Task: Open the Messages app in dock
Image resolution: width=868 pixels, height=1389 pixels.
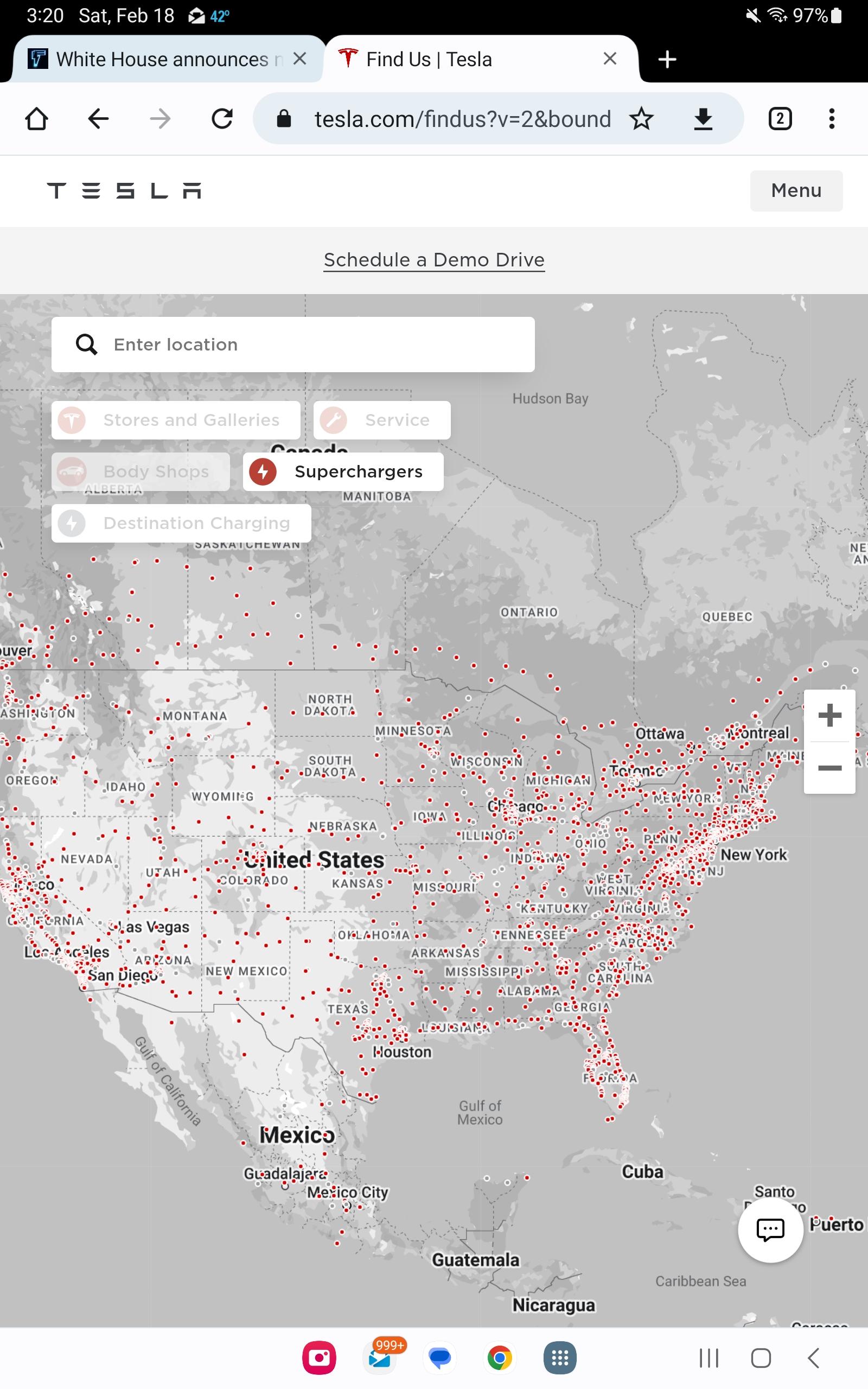Action: (x=441, y=1358)
